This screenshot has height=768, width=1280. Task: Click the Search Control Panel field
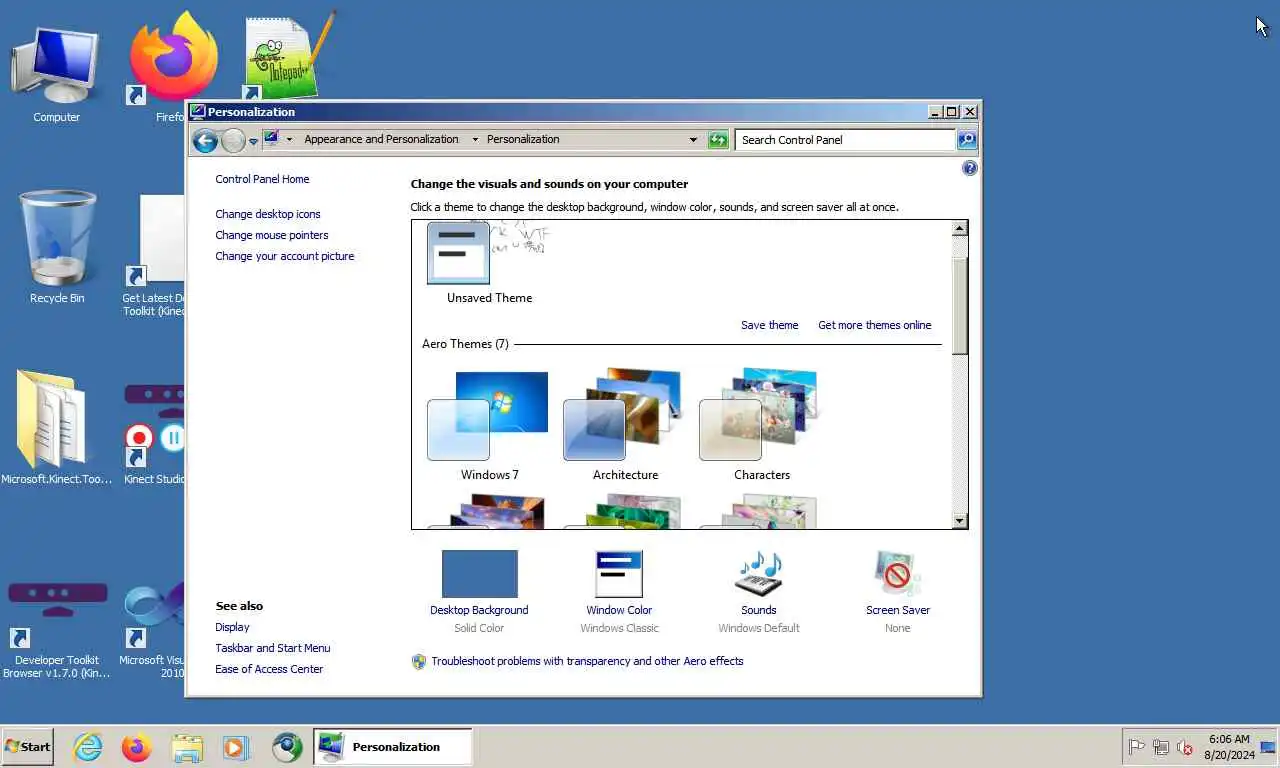click(846, 140)
